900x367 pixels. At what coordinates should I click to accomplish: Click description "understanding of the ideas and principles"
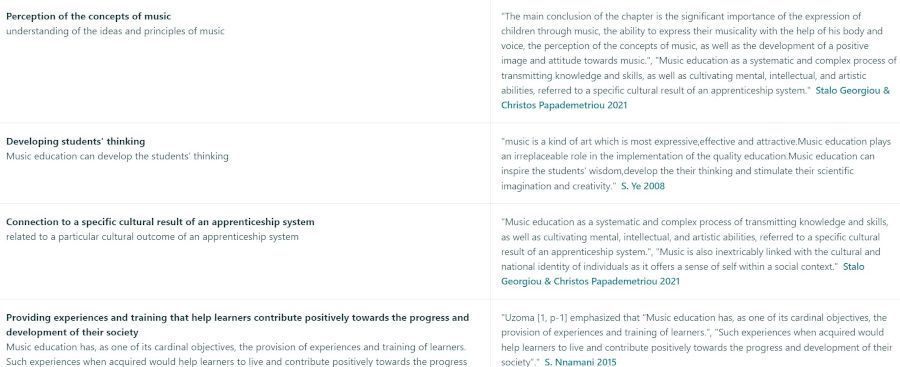[x=115, y=31]
